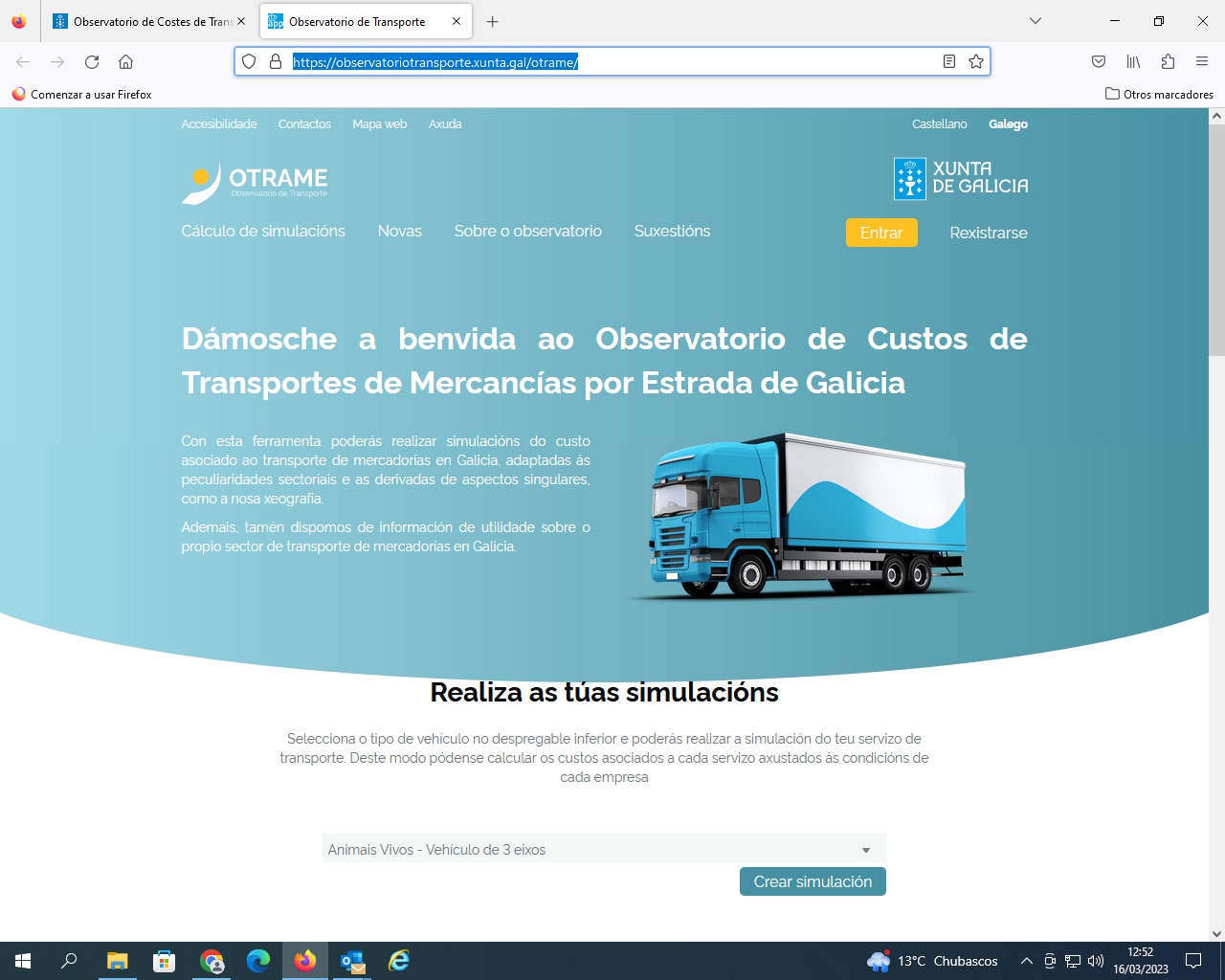Viewport: 1225px width, 980px height.
Task: Open the Suxestións menu item
Action: point(672,232)
